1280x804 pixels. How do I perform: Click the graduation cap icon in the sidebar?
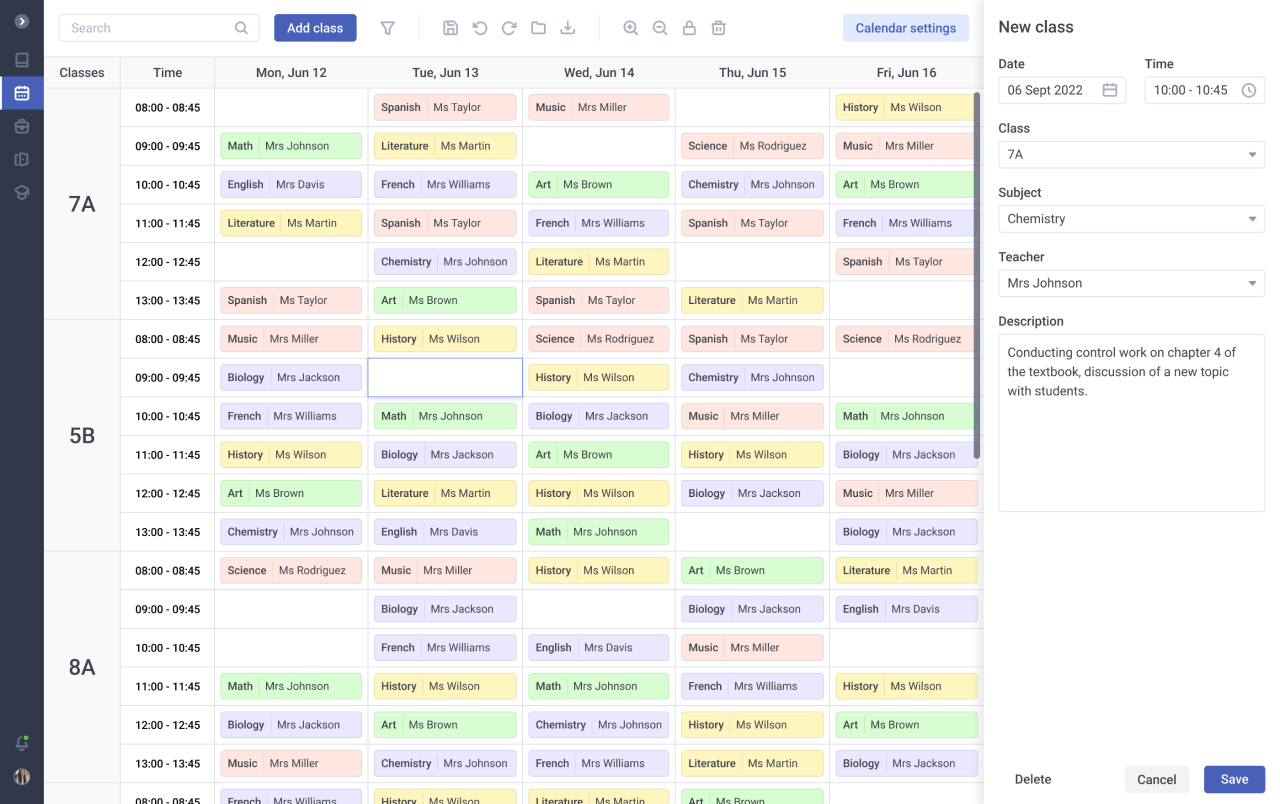coord(21,191)
